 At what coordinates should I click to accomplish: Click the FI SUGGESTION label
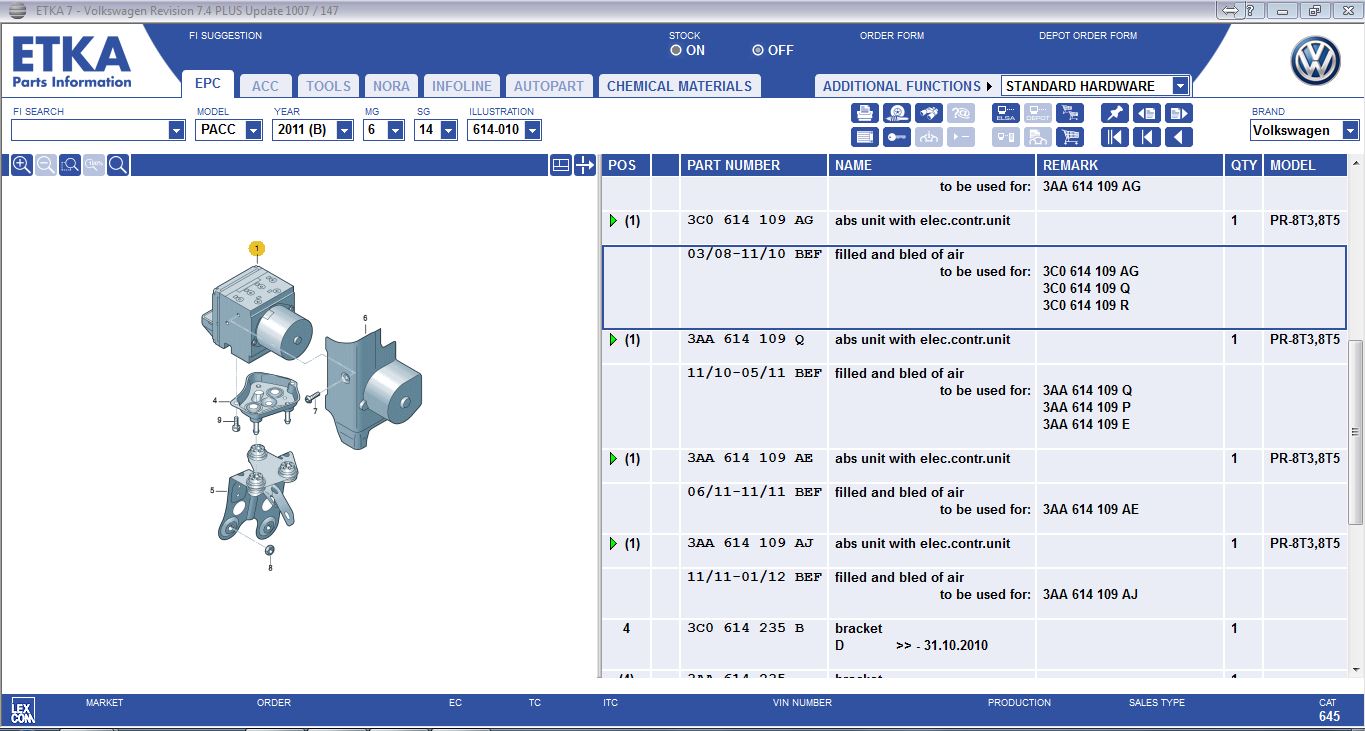(225, 36)
